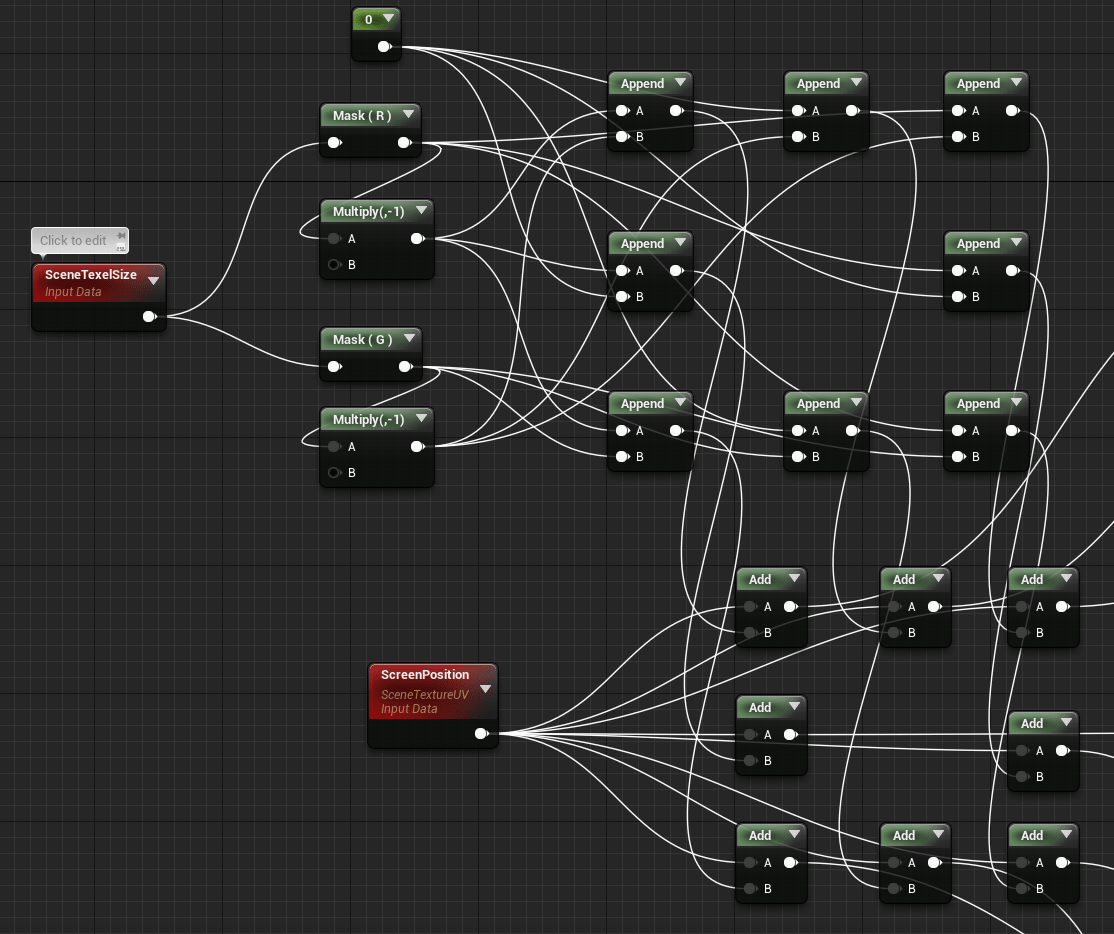
Task: Click the output pin of ScreenPosition
Action: click(481, 733)
